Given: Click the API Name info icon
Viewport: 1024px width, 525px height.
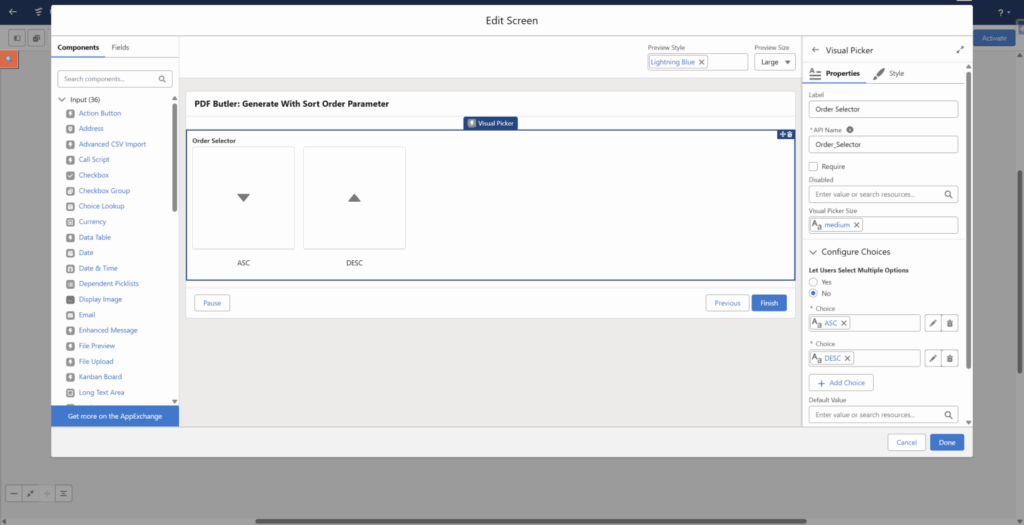Looking at the screenshot, I should (850, 129).
